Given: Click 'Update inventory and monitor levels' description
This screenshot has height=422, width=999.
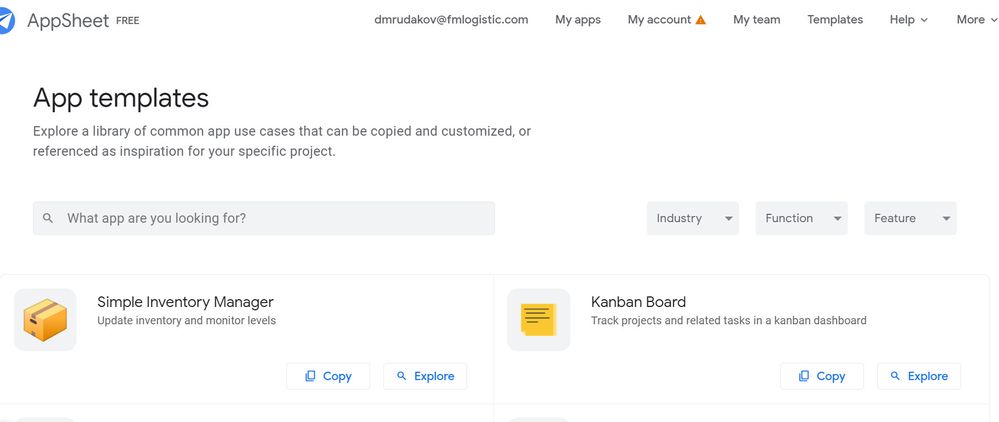Looking at the screenshot, I should tap(187, 320).
